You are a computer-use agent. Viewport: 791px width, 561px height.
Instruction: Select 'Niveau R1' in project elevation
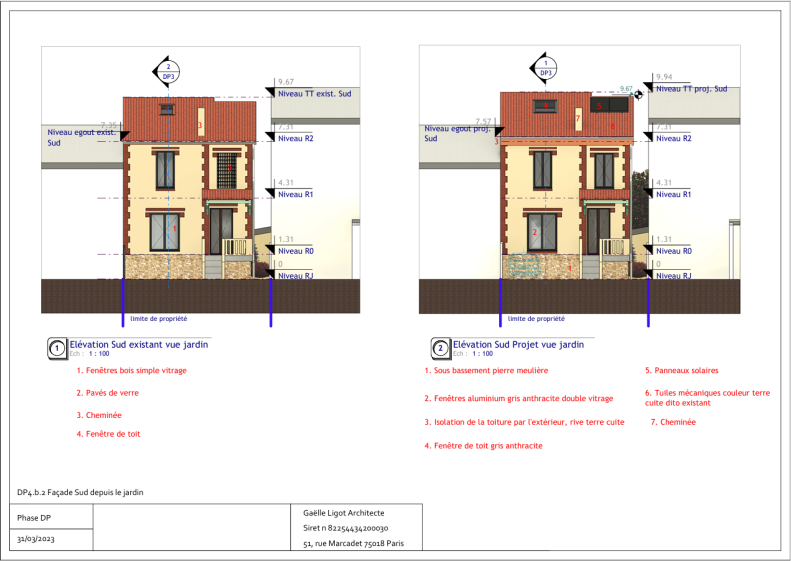pyautogui.click(x=673, y=195)
